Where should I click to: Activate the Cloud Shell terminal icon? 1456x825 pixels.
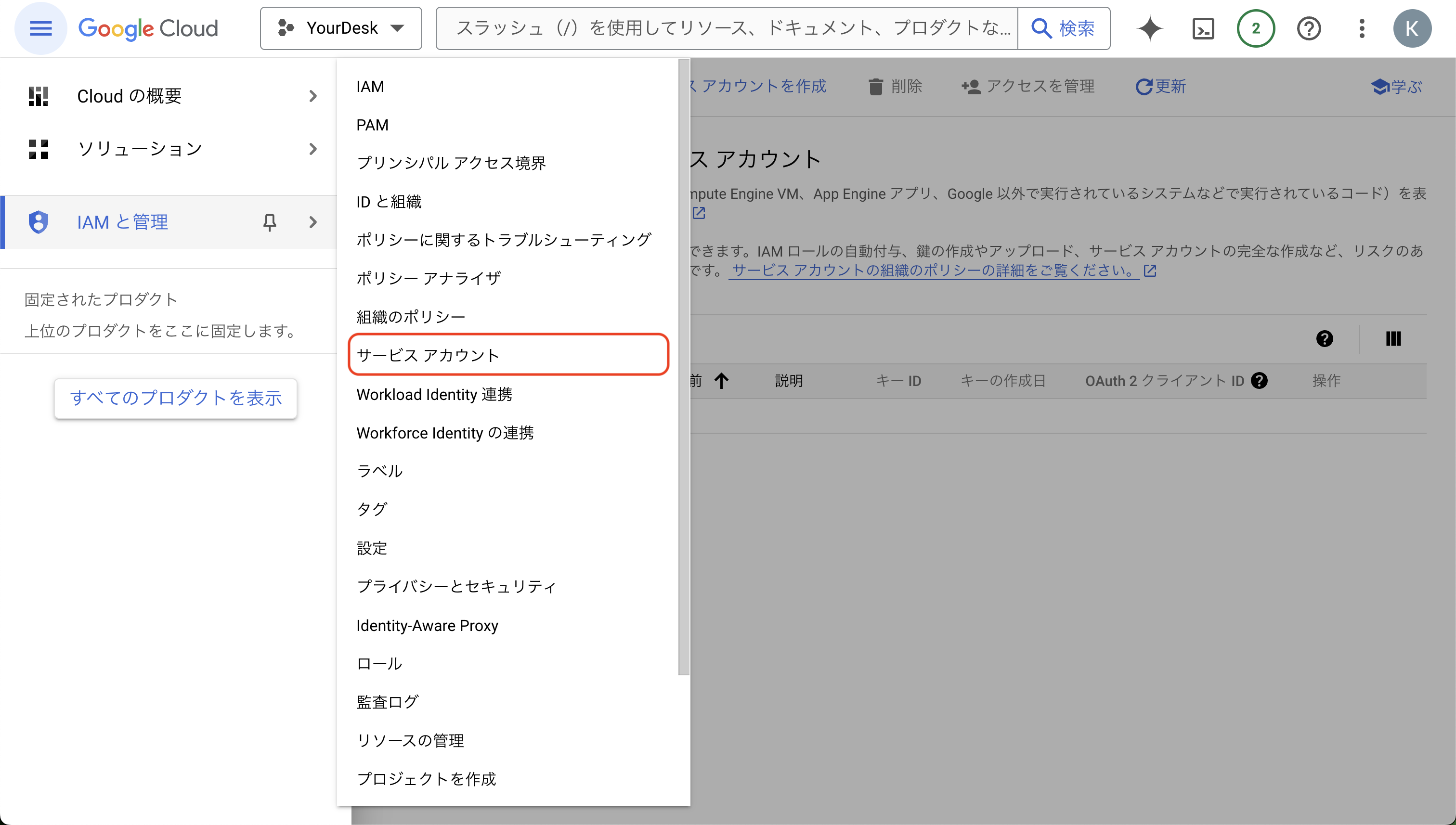1203,28
